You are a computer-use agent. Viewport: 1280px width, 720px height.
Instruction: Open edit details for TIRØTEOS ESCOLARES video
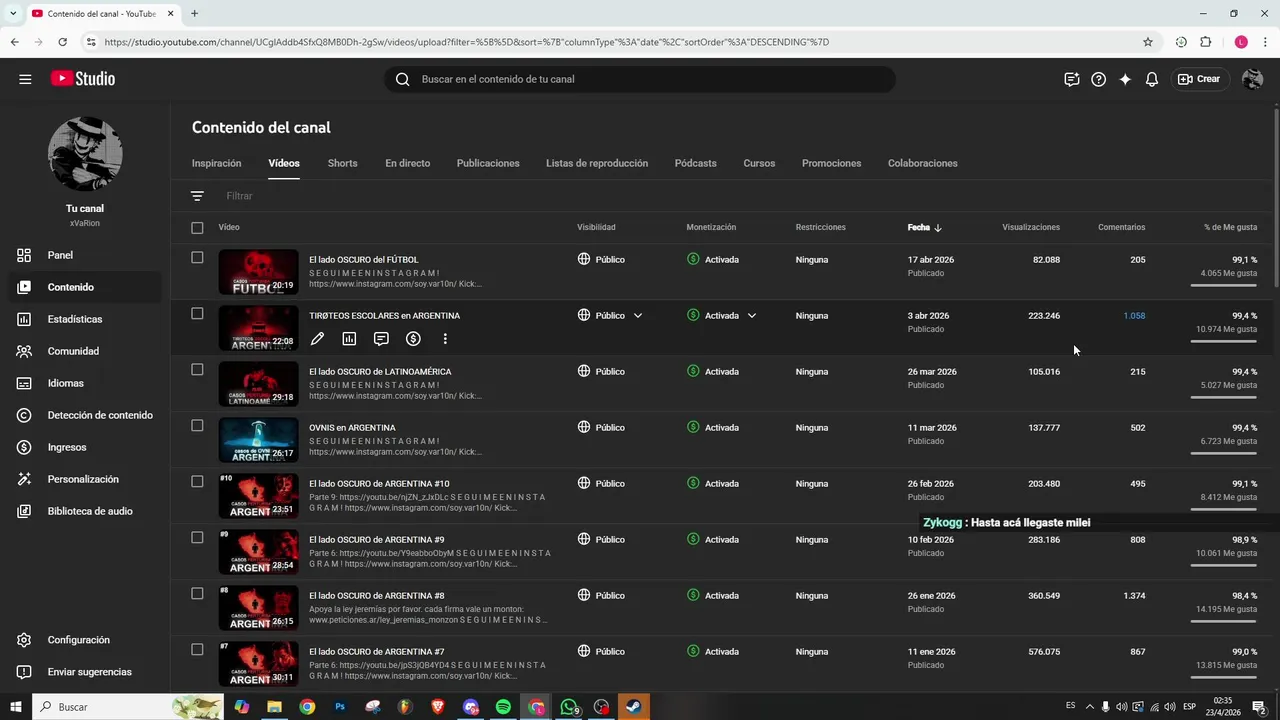[x=317, y=339]
